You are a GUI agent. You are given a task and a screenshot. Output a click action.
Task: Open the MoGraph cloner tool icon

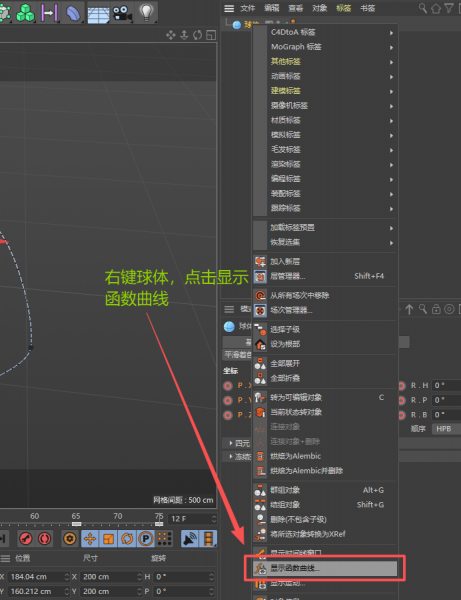(25, 12)
